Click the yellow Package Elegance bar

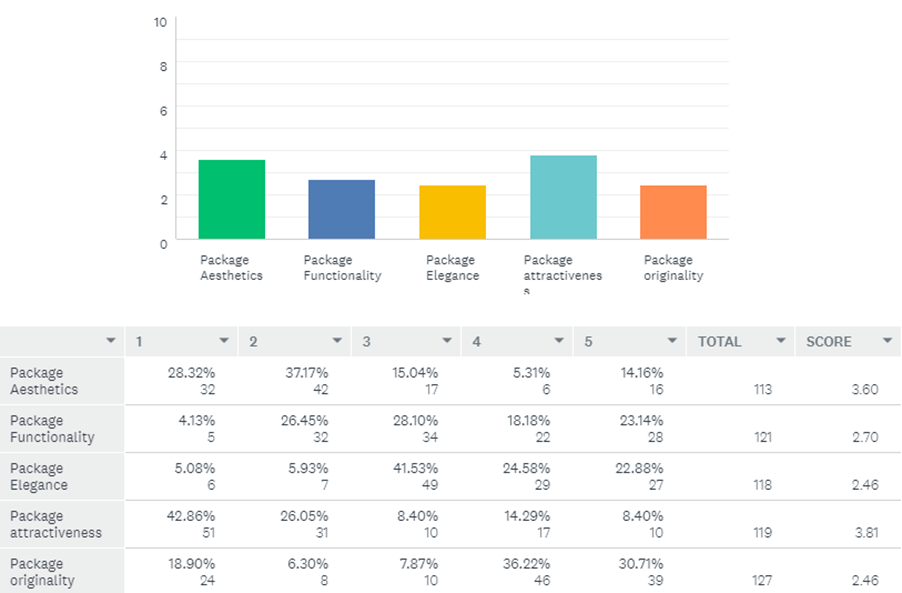click(x=452, y=212)
